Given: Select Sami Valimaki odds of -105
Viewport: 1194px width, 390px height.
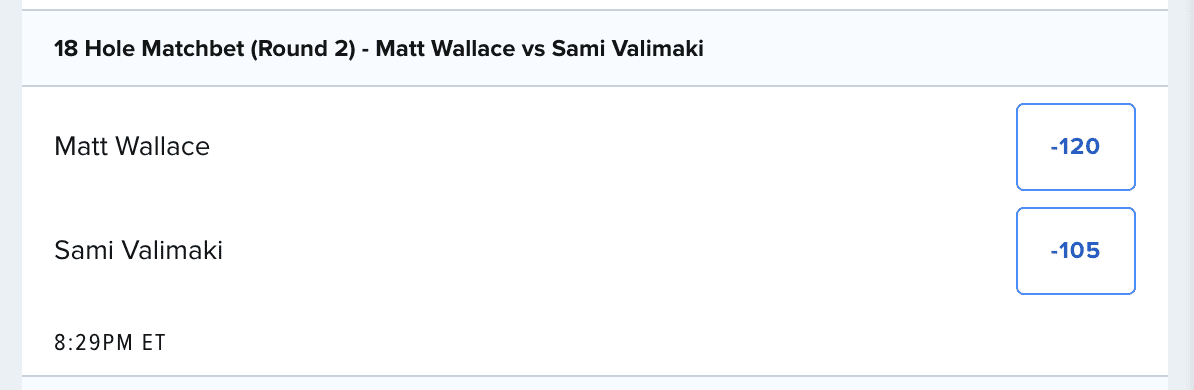Looking at the screenshot, I should click(1075, 251).
